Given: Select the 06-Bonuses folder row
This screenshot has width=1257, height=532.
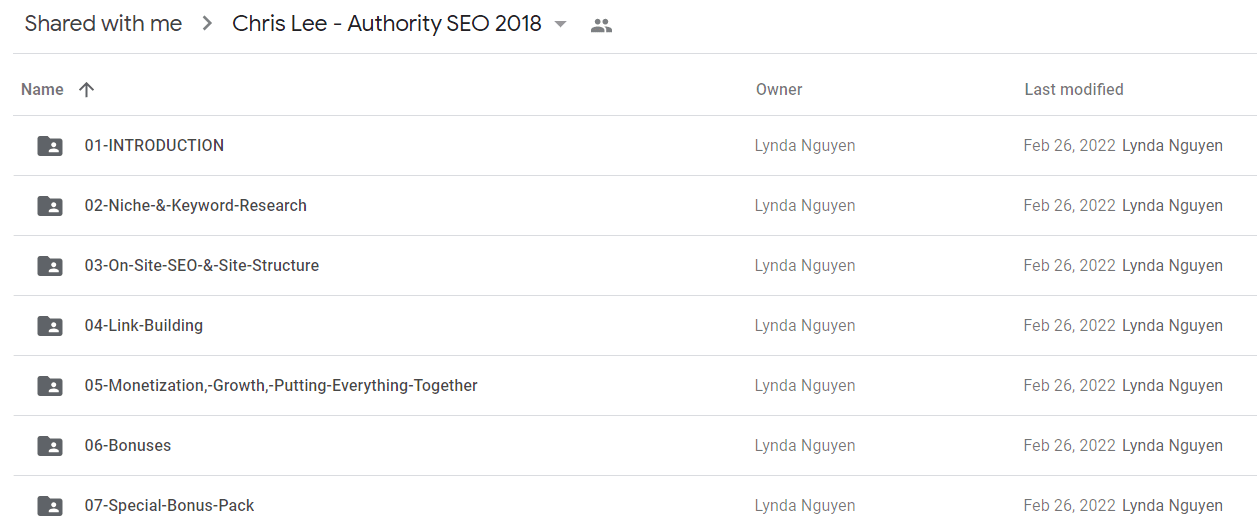Looking at the screenshot, I should click(635, 446).
